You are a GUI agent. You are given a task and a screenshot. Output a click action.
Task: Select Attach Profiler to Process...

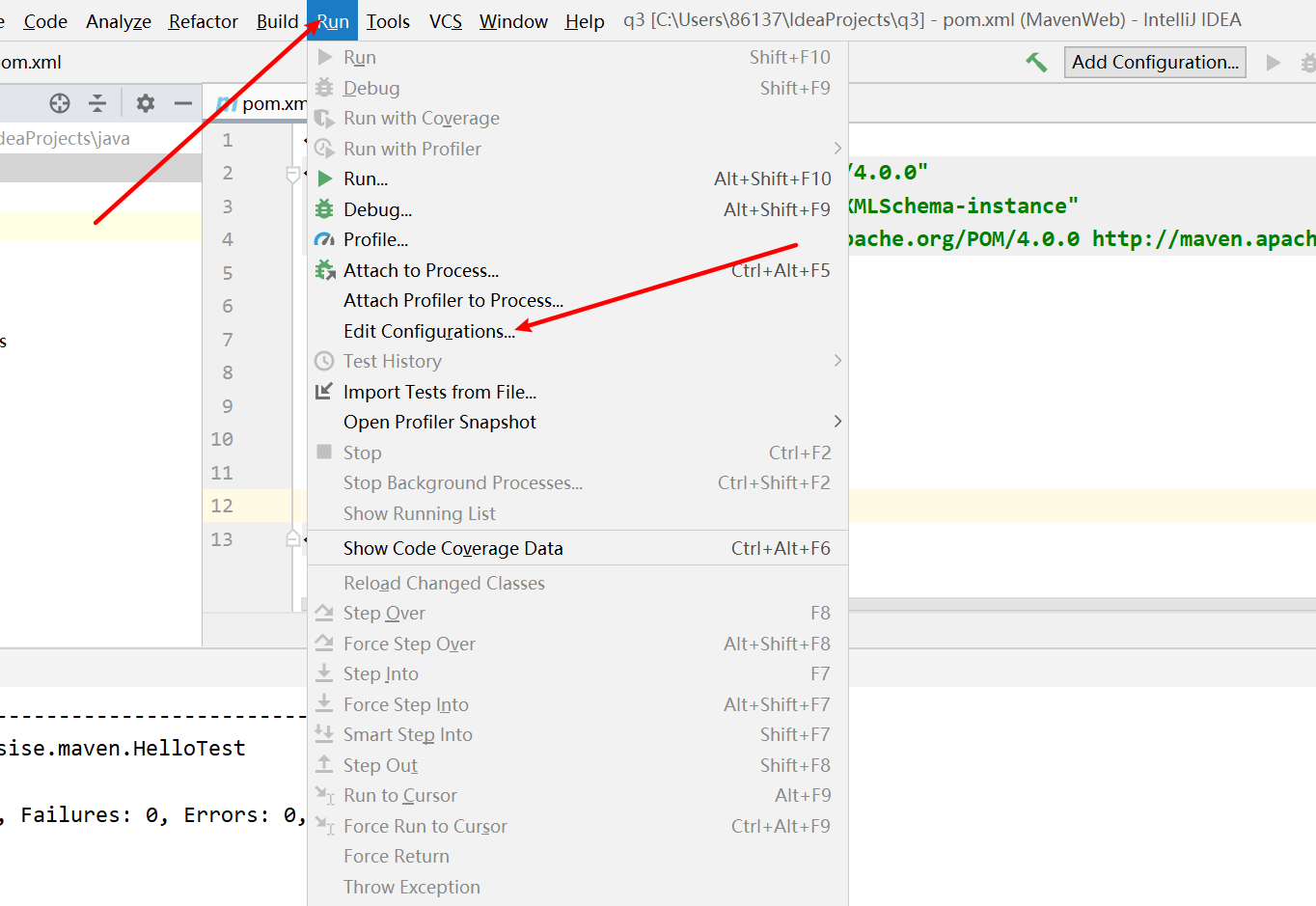(x=578, y=300)
